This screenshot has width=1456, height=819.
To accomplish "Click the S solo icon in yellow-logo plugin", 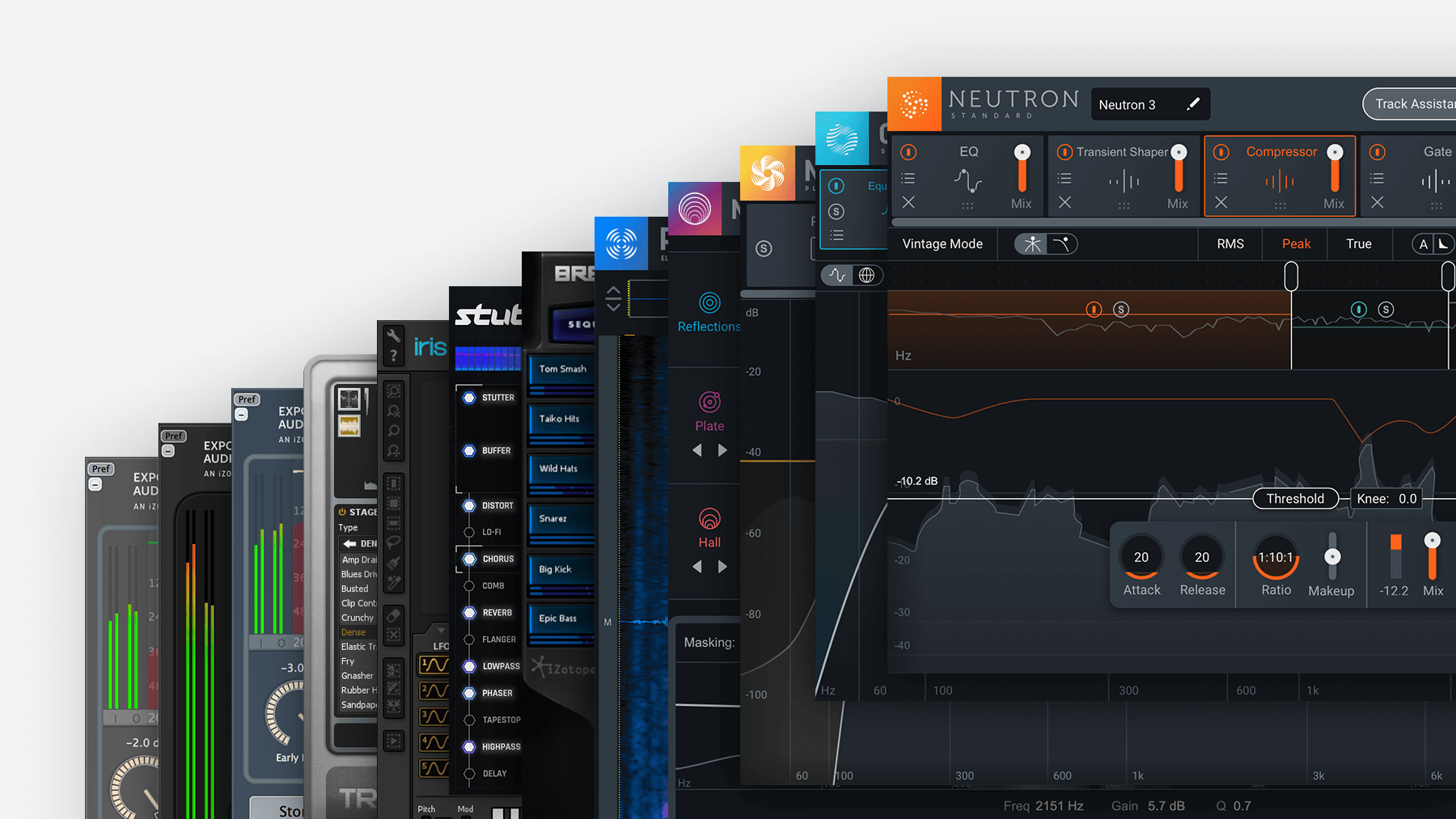I will pyautogui.click(x=764, y=248).
